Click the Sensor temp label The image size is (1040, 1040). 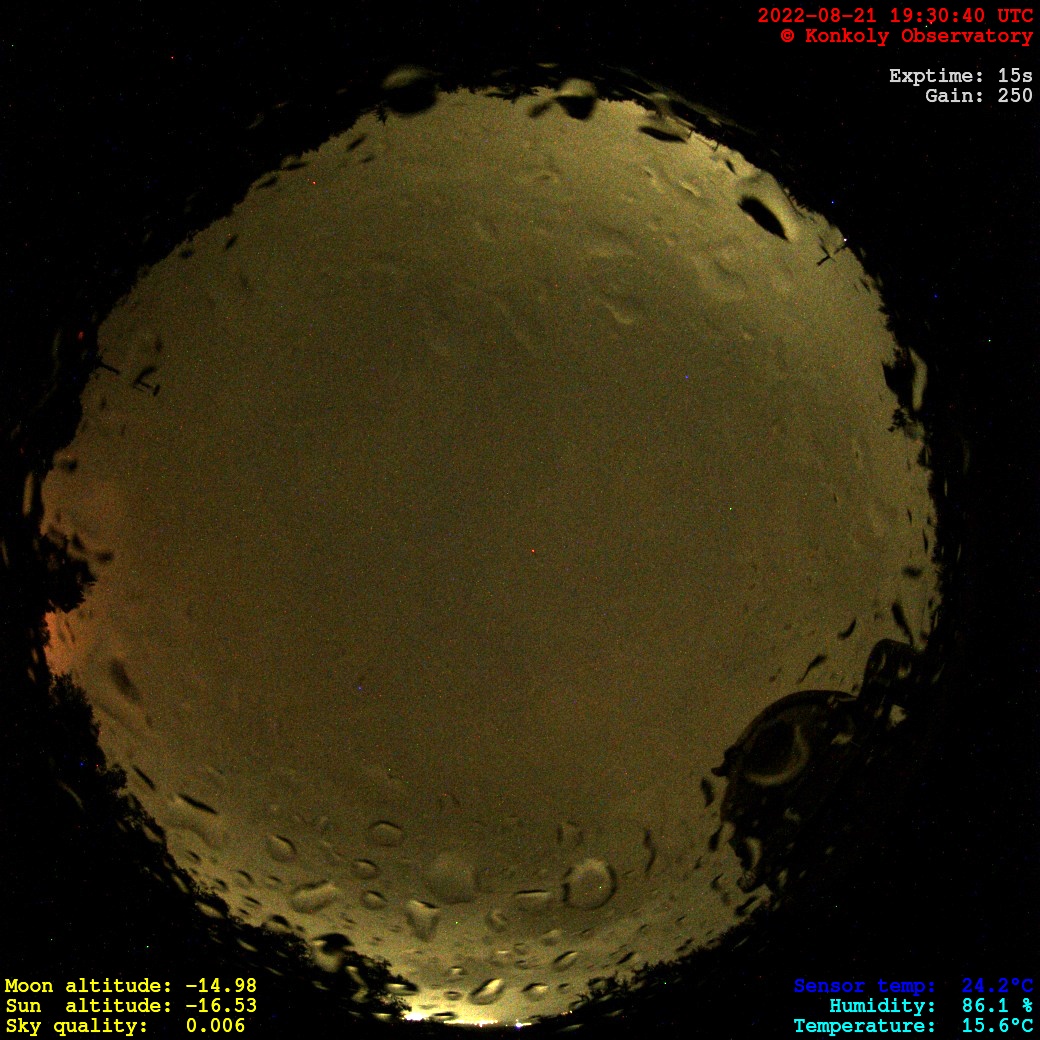tap(864, 986)
